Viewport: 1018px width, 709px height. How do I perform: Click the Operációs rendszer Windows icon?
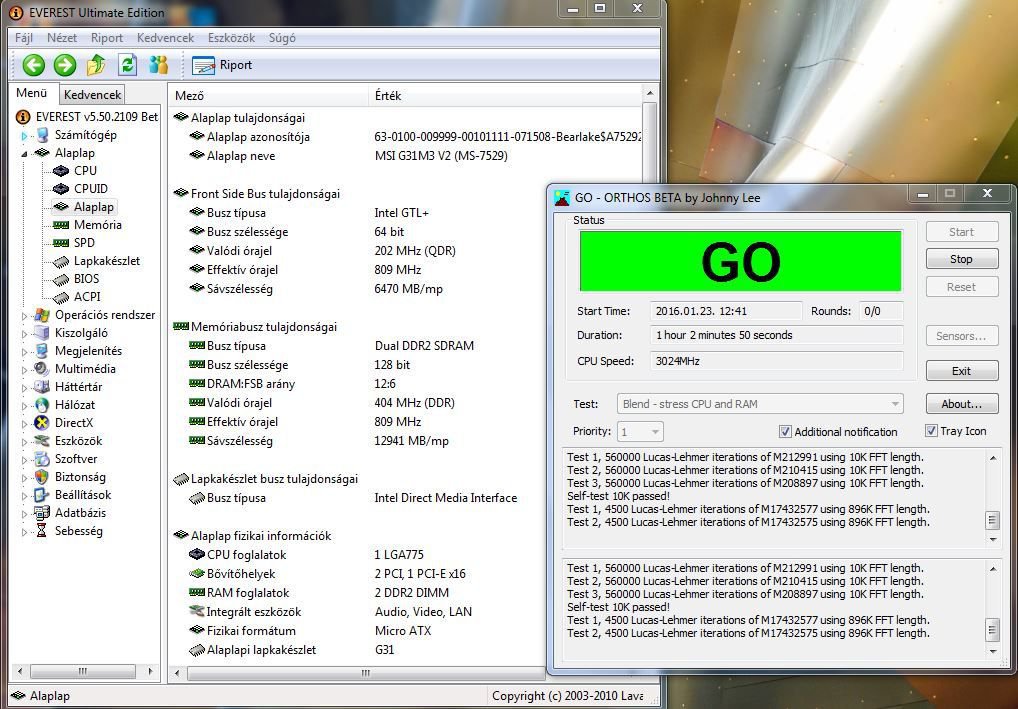pos(42,316)
